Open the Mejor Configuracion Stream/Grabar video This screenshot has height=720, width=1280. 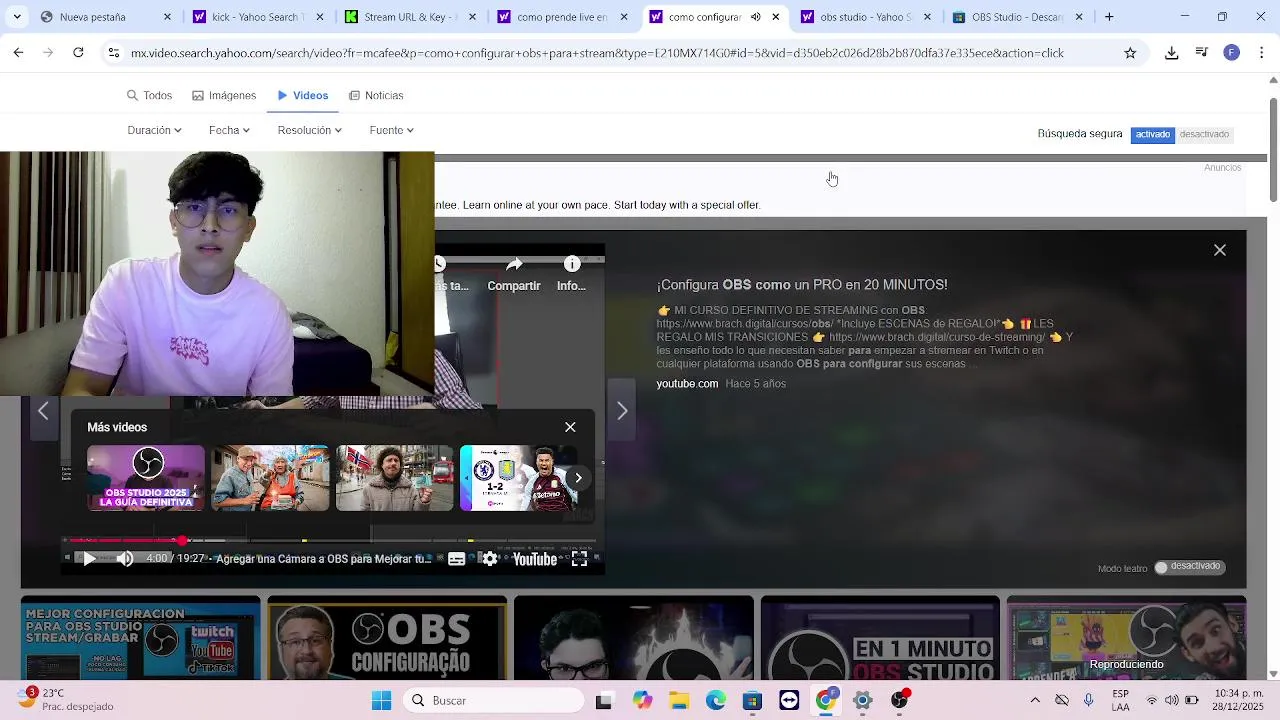tap(141, 638)
